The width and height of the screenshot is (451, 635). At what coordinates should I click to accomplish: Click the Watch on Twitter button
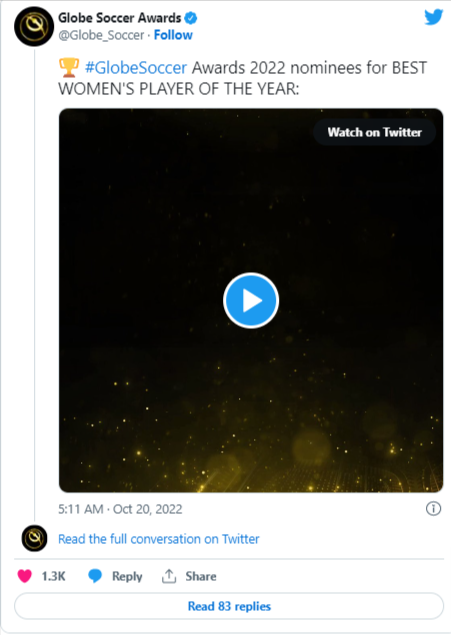374,132
